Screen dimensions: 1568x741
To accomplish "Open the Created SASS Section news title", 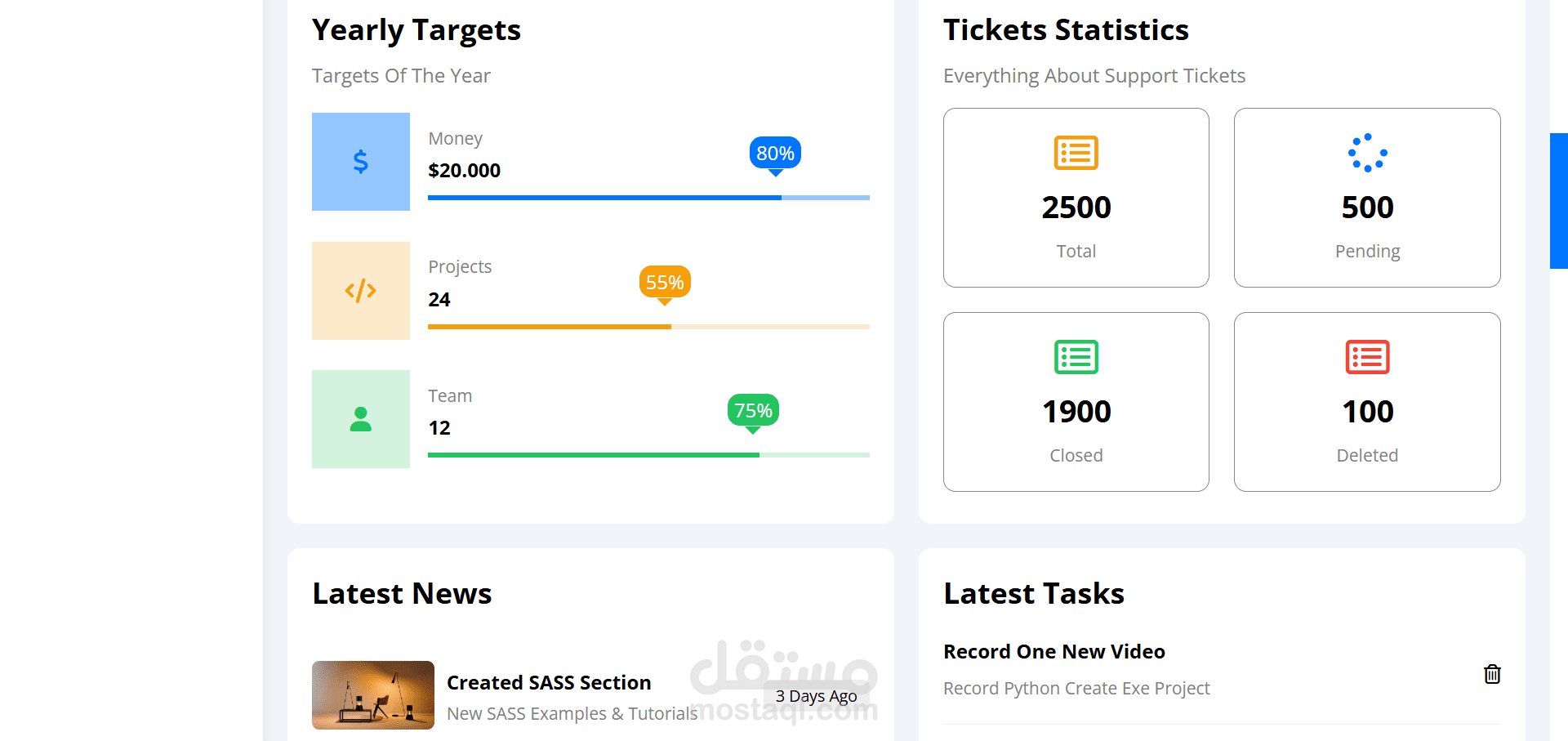I will (x=549, y=682).
